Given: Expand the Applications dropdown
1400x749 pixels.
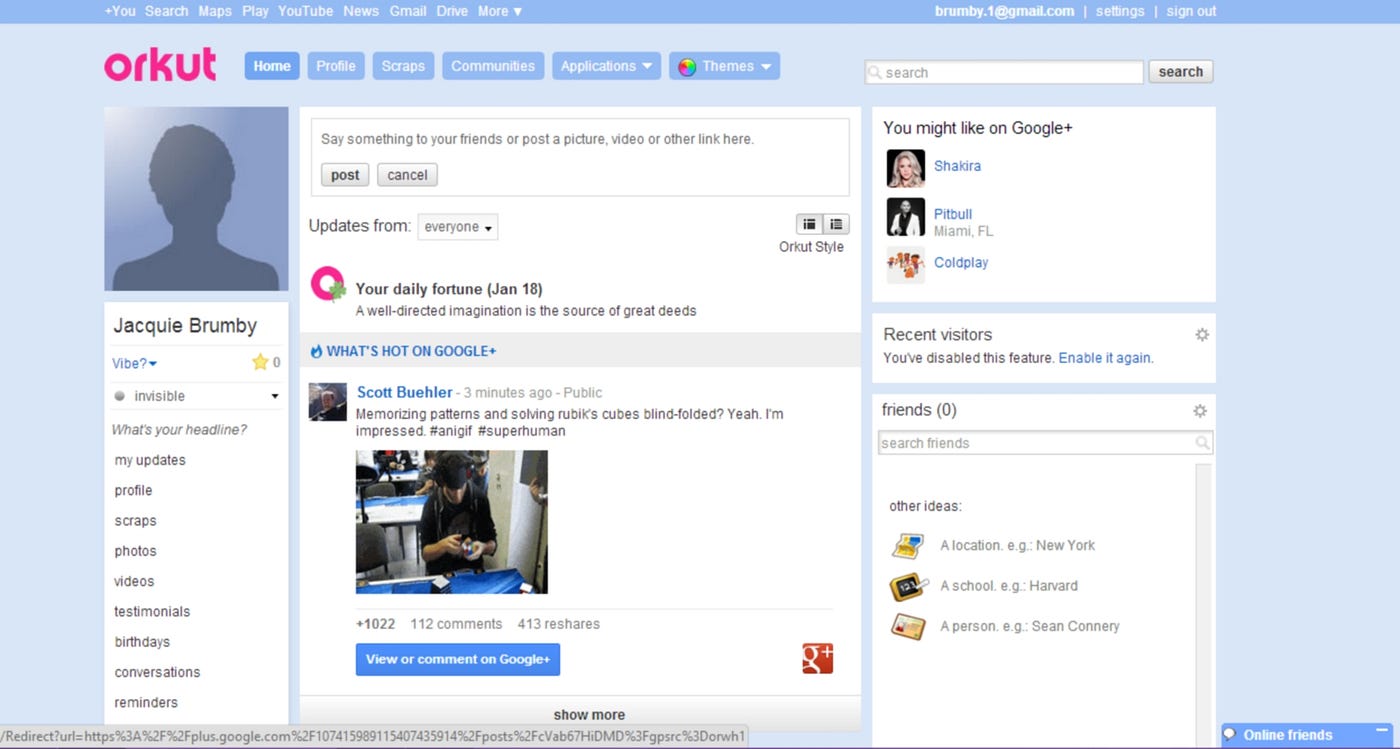Looking at the screenshot, I should tap(606, 66).
